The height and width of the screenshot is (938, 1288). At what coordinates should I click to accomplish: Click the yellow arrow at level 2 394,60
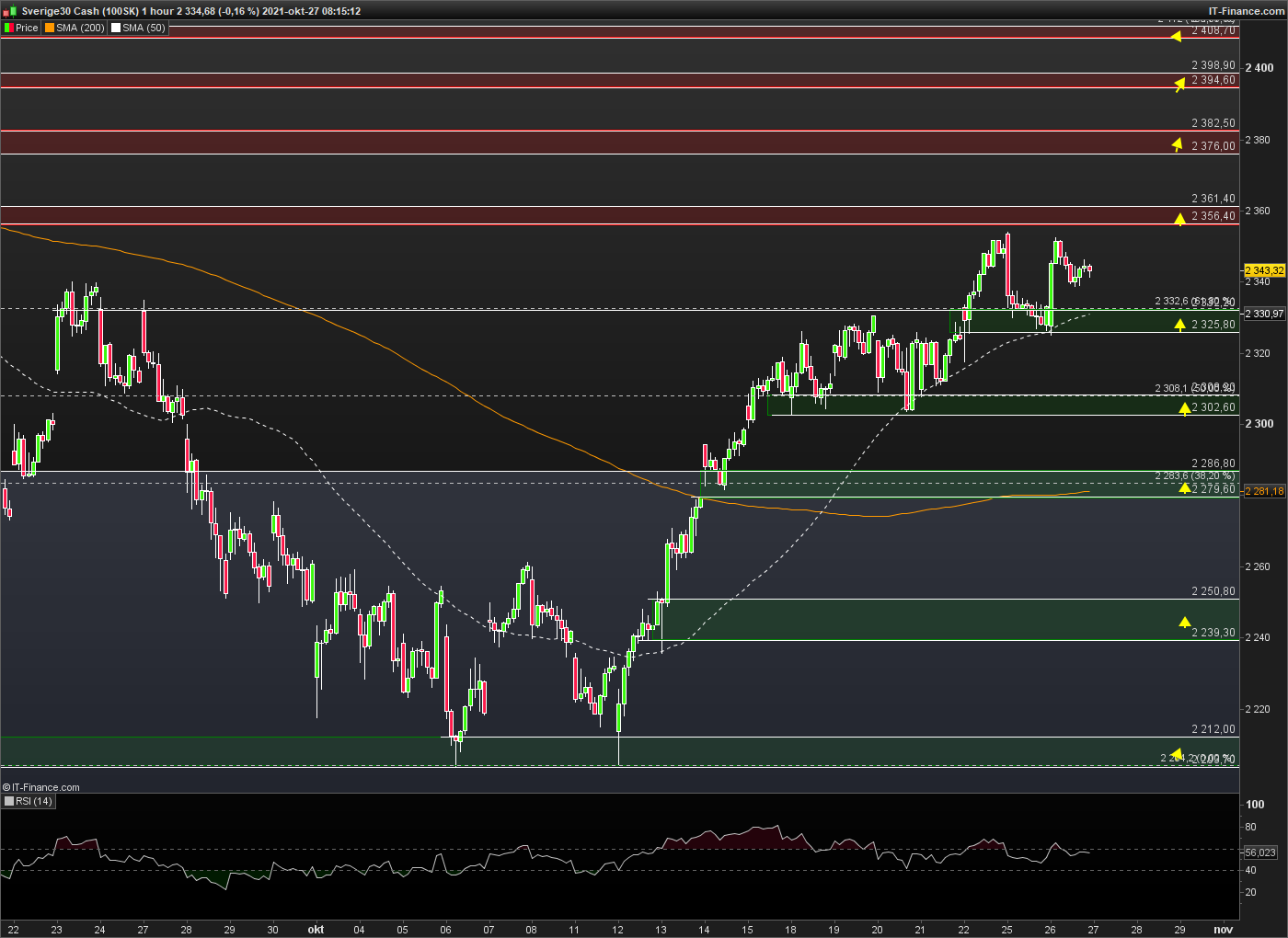point(1179,85)
